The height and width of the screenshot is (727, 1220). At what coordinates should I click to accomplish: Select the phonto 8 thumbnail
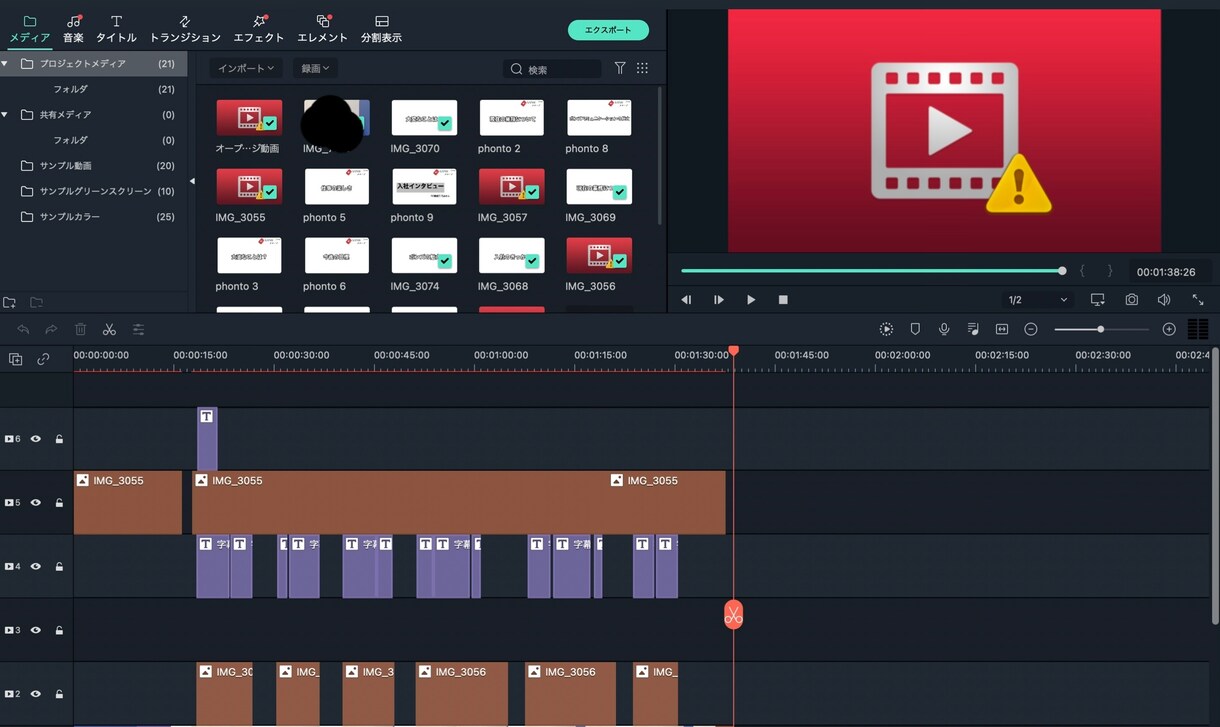tap(599, 117)
